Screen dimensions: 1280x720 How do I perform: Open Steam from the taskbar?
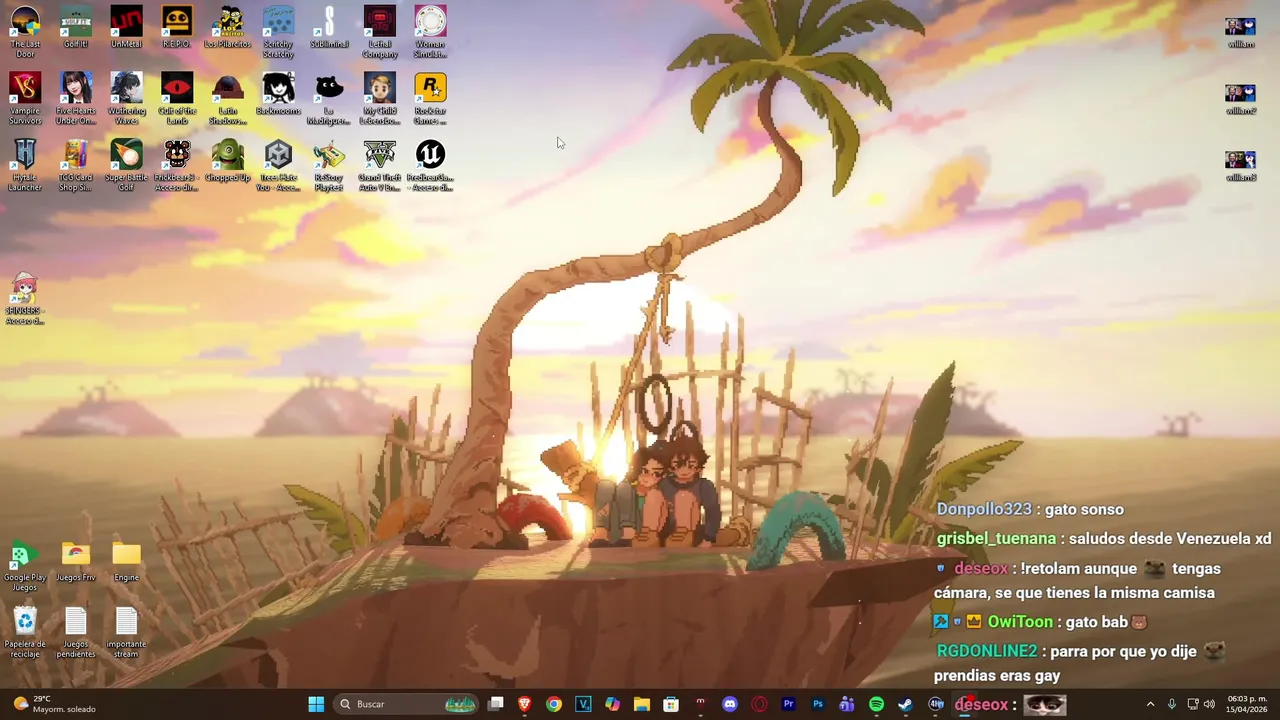(x=905, y=704)
